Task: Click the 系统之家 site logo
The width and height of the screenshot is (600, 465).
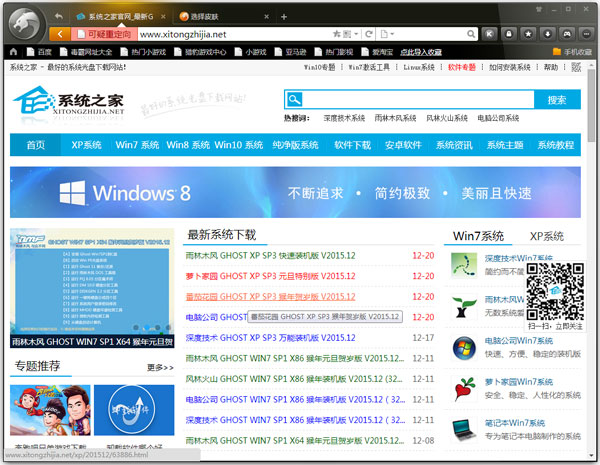Action: [x=69, y=101]
